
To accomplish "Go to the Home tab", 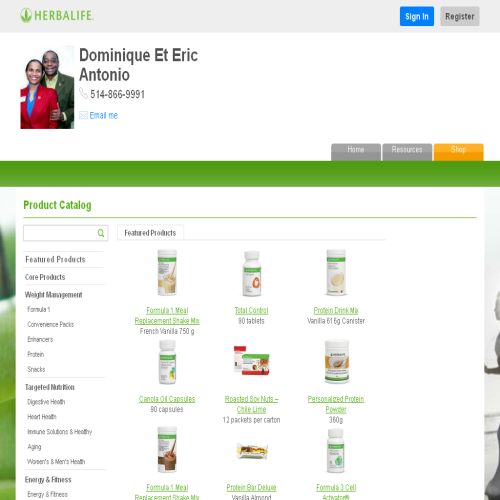I will coord(356,152).
